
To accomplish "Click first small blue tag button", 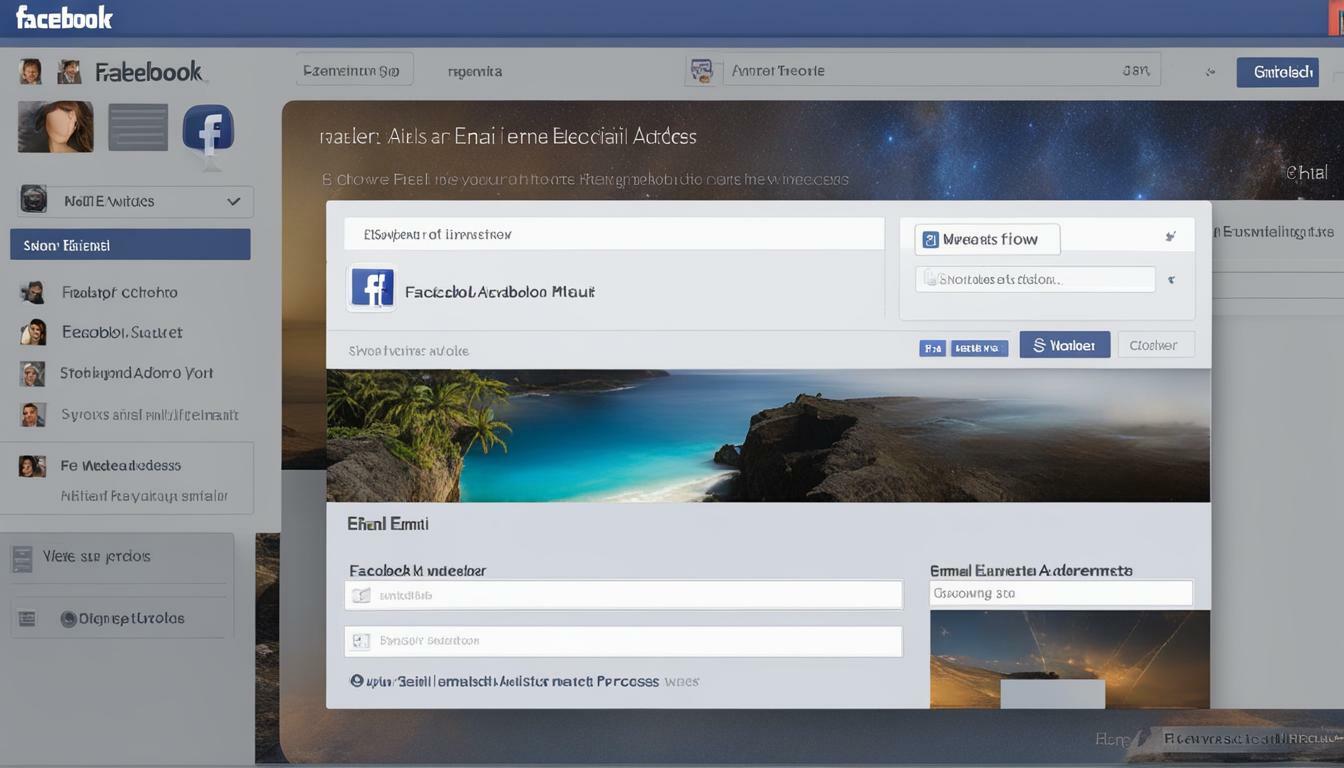I will tap(932, 348).
